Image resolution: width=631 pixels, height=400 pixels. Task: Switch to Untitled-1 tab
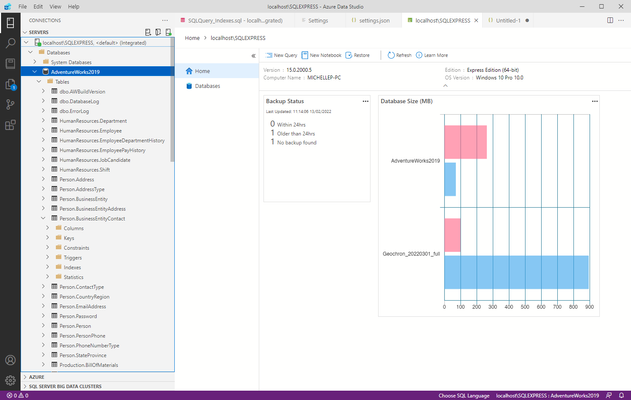point(508,21)
